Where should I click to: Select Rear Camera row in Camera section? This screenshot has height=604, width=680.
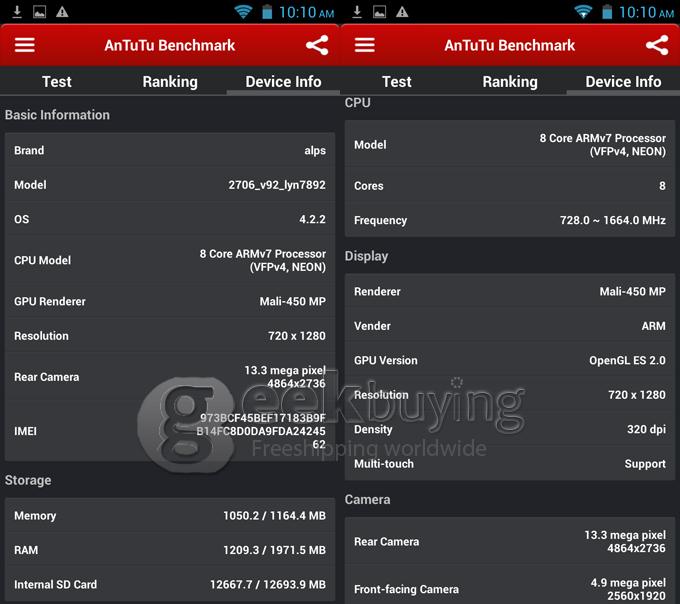510,542
